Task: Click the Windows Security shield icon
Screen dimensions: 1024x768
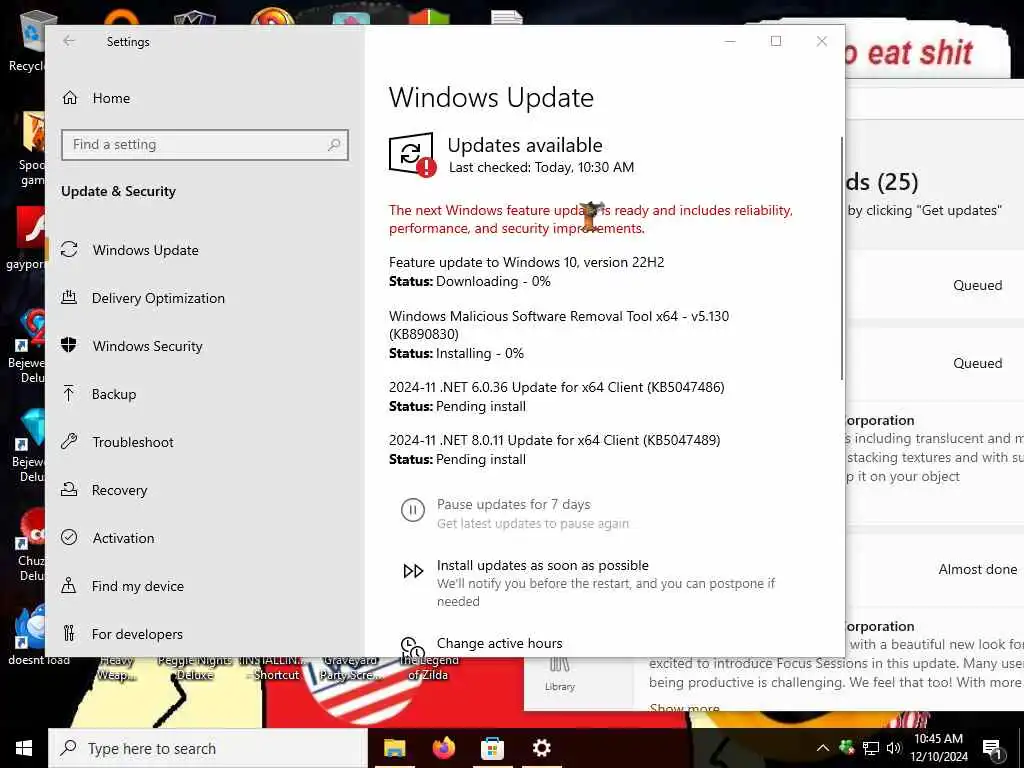Action: (x=69, y=345)
